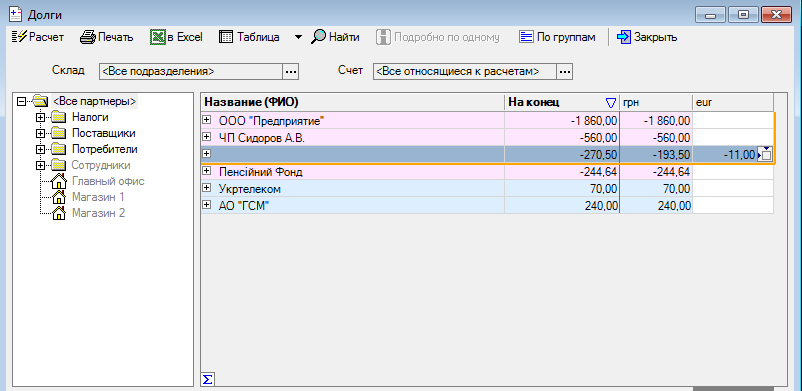Image resolution: width=802 pixels, height=391 pixels.
Task: Open the Счет selection ellipsis button
Action: (565, 72)
